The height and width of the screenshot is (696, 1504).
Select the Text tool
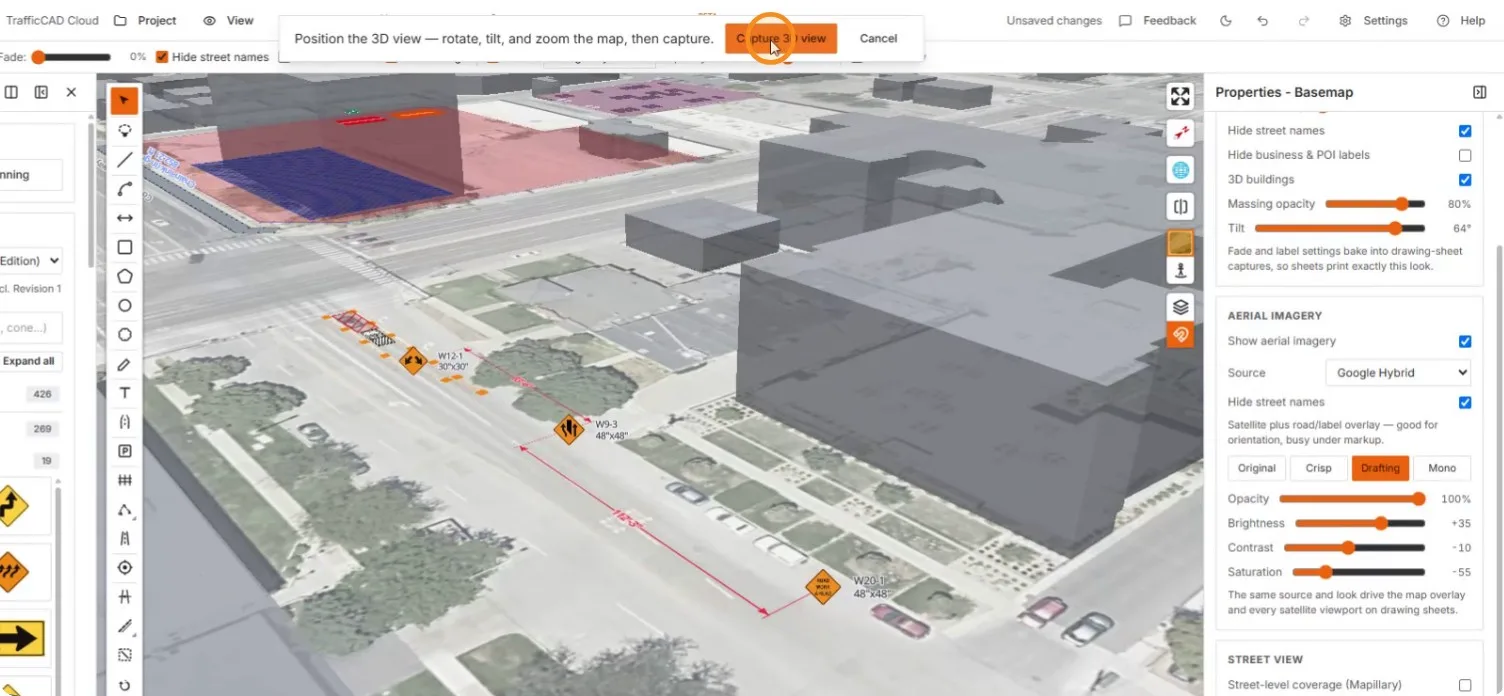[125, 393]
